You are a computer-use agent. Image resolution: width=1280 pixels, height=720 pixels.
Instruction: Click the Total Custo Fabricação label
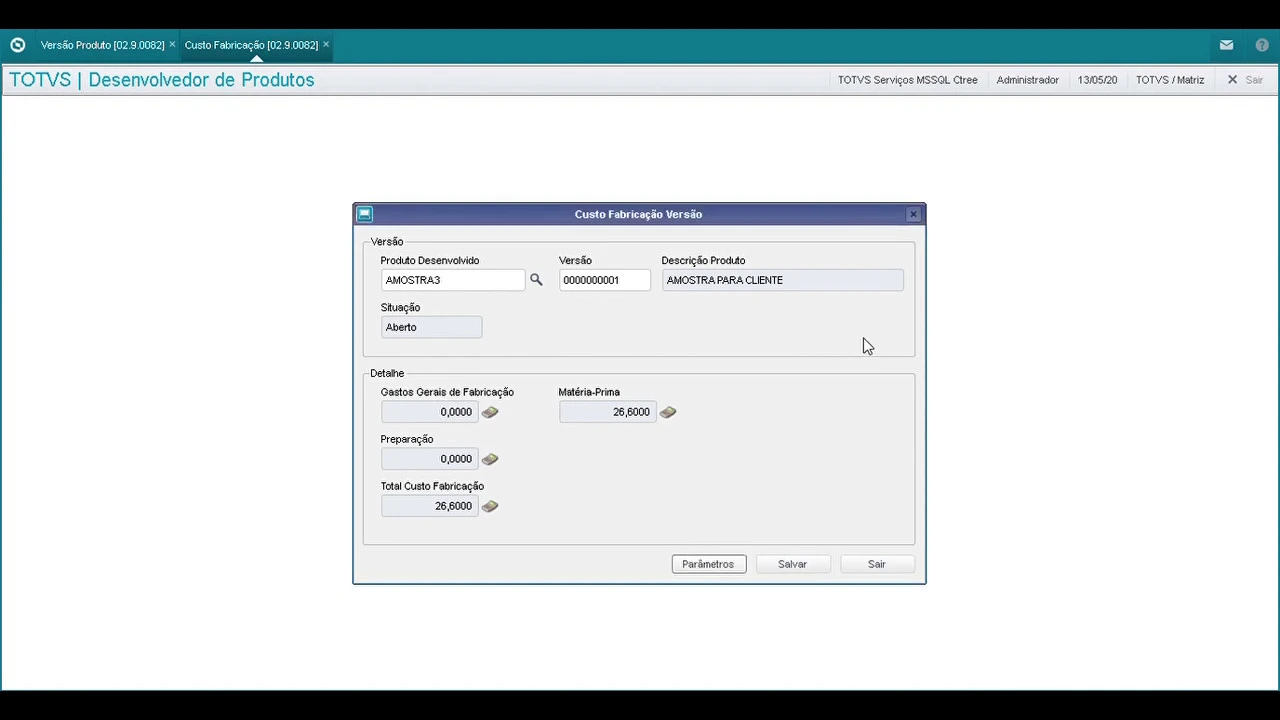click(432, 486)
